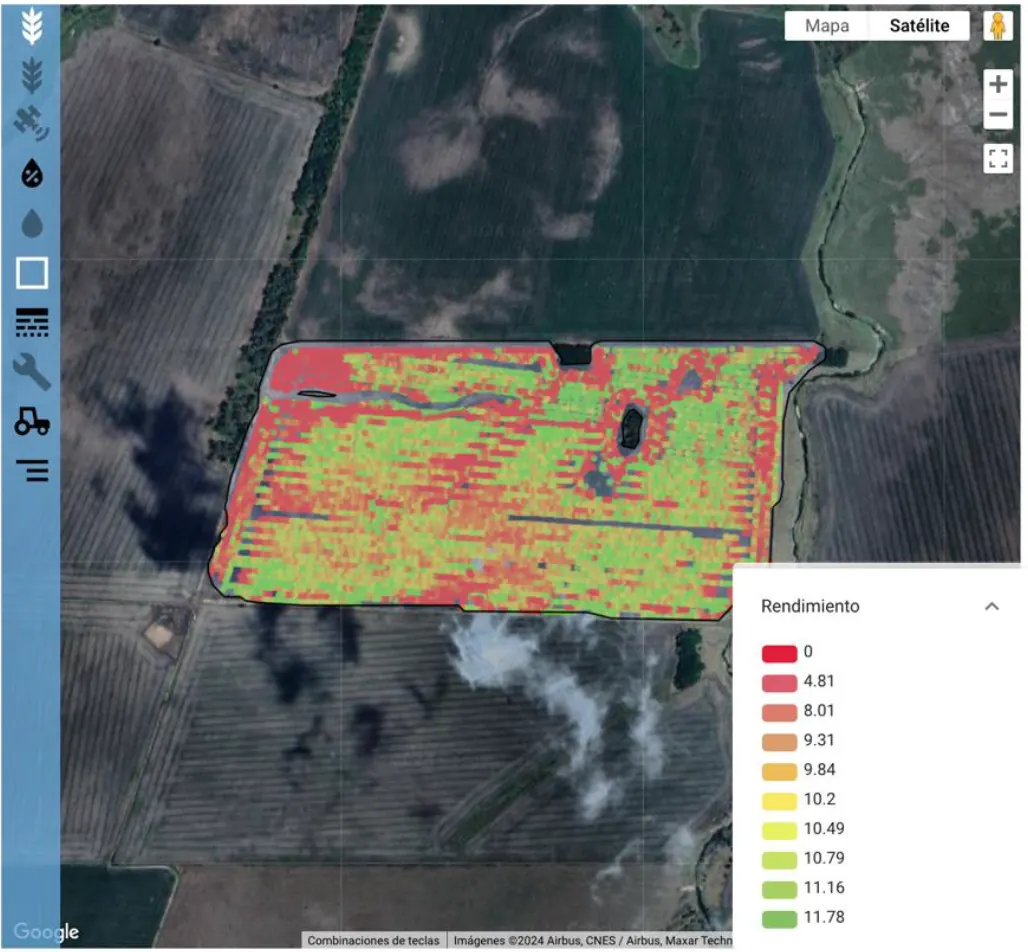
Task: Open the wrench tools icon
Action: coord(31,372)
